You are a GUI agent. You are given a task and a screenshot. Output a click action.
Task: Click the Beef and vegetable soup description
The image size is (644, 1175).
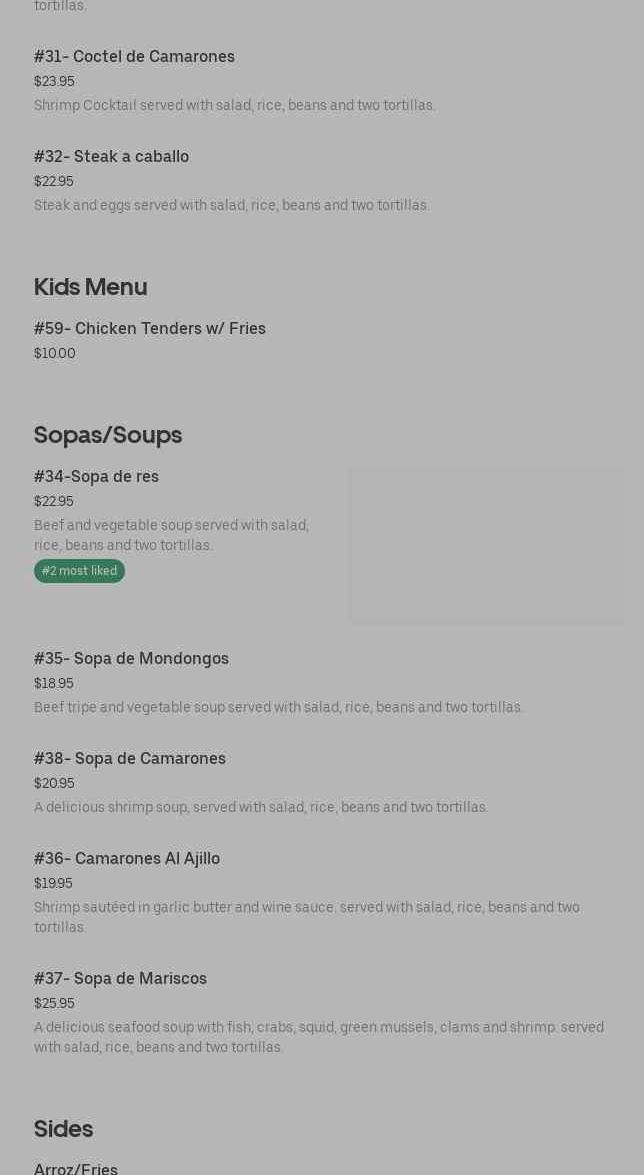coord(171,535)
